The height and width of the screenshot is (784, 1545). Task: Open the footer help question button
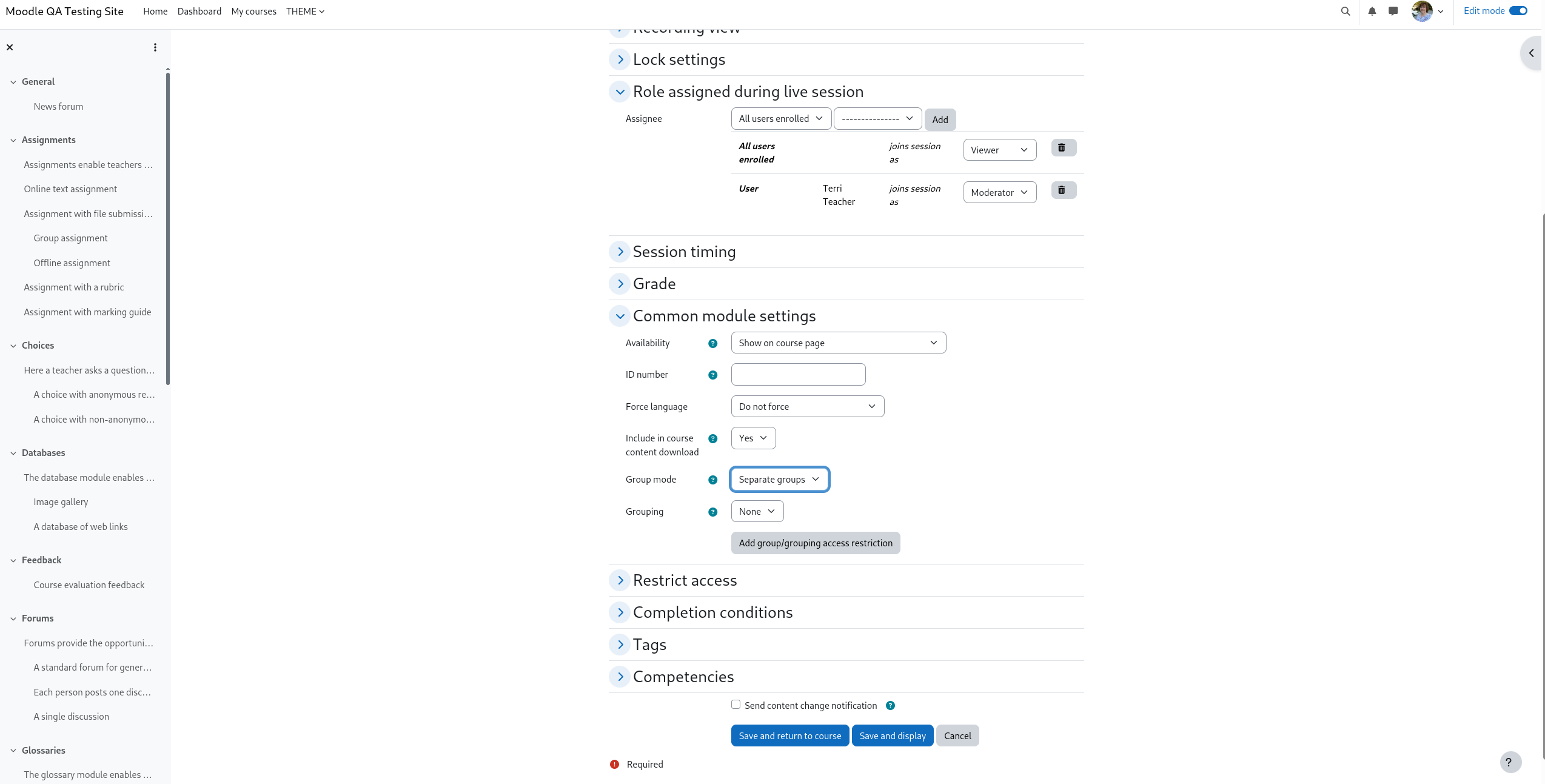click(x=1510, y=763)
